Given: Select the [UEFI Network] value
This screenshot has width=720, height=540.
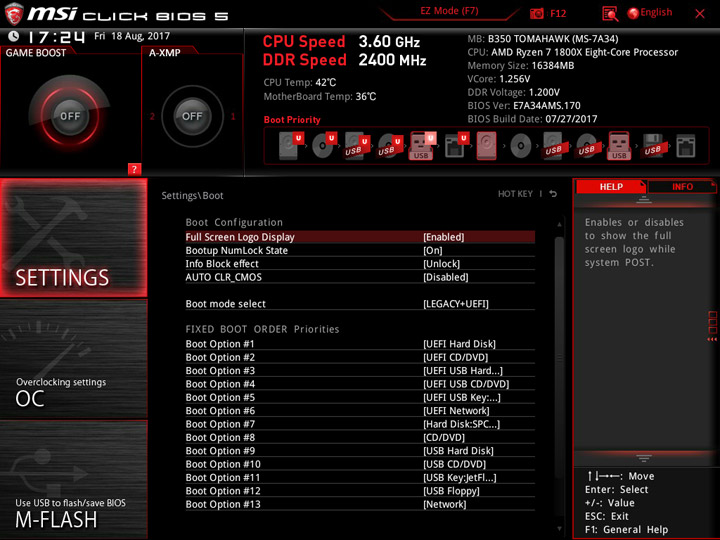Looking at the screenshot, I should [456, 411].
